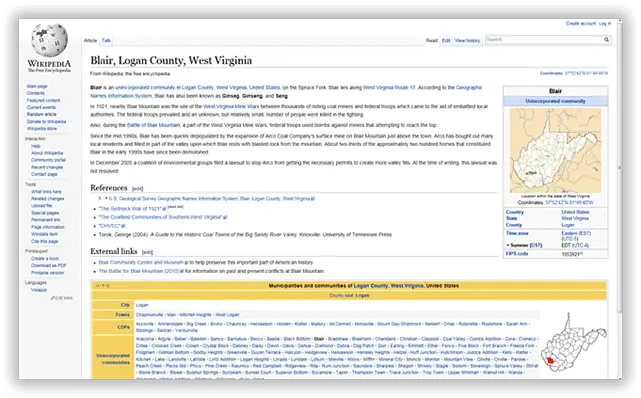
Task: Get the Permanent link
Action: (x=46, y=220)
